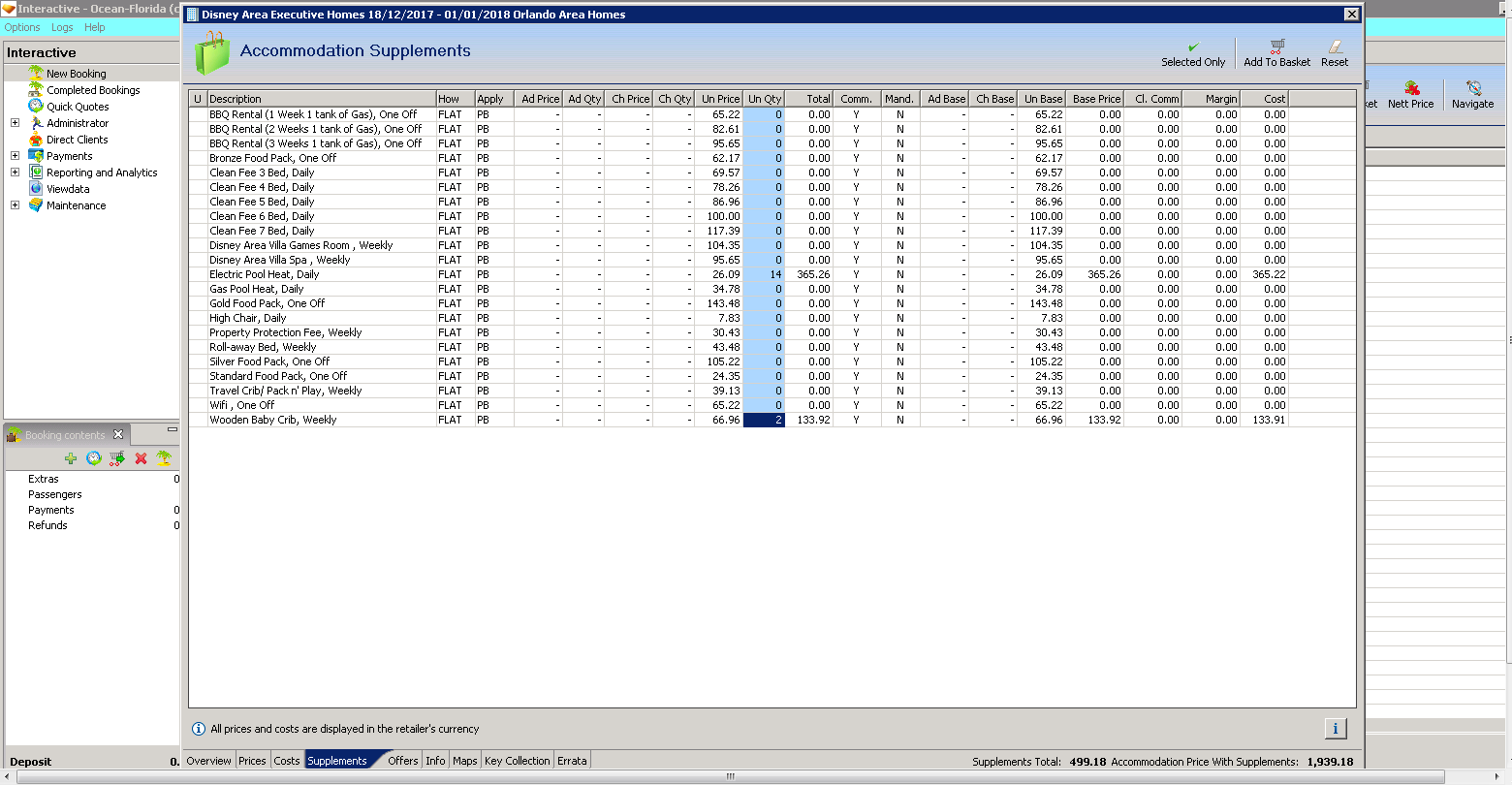The image size is (1512, 785).
Task: Select Refunds in Booking contents
Action: [48, 525]
